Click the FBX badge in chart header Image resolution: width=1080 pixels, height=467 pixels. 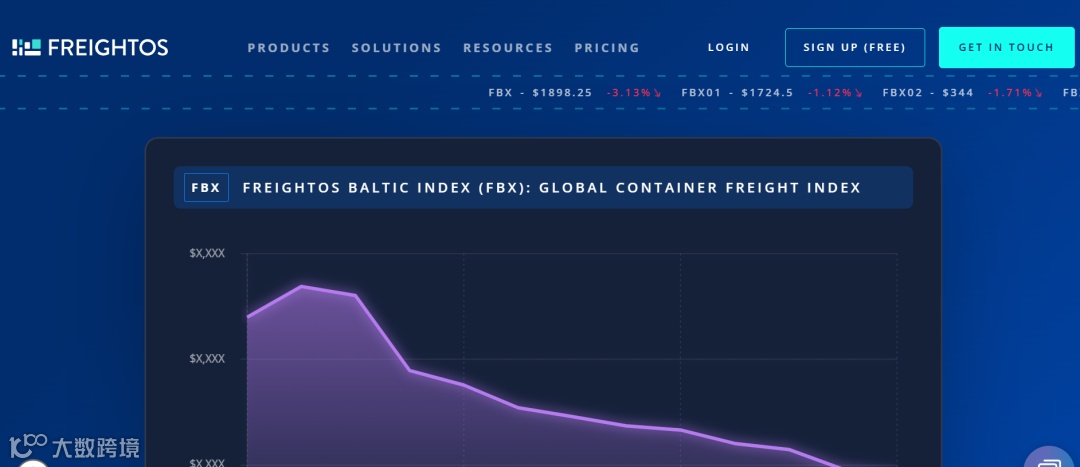[206, 187]
